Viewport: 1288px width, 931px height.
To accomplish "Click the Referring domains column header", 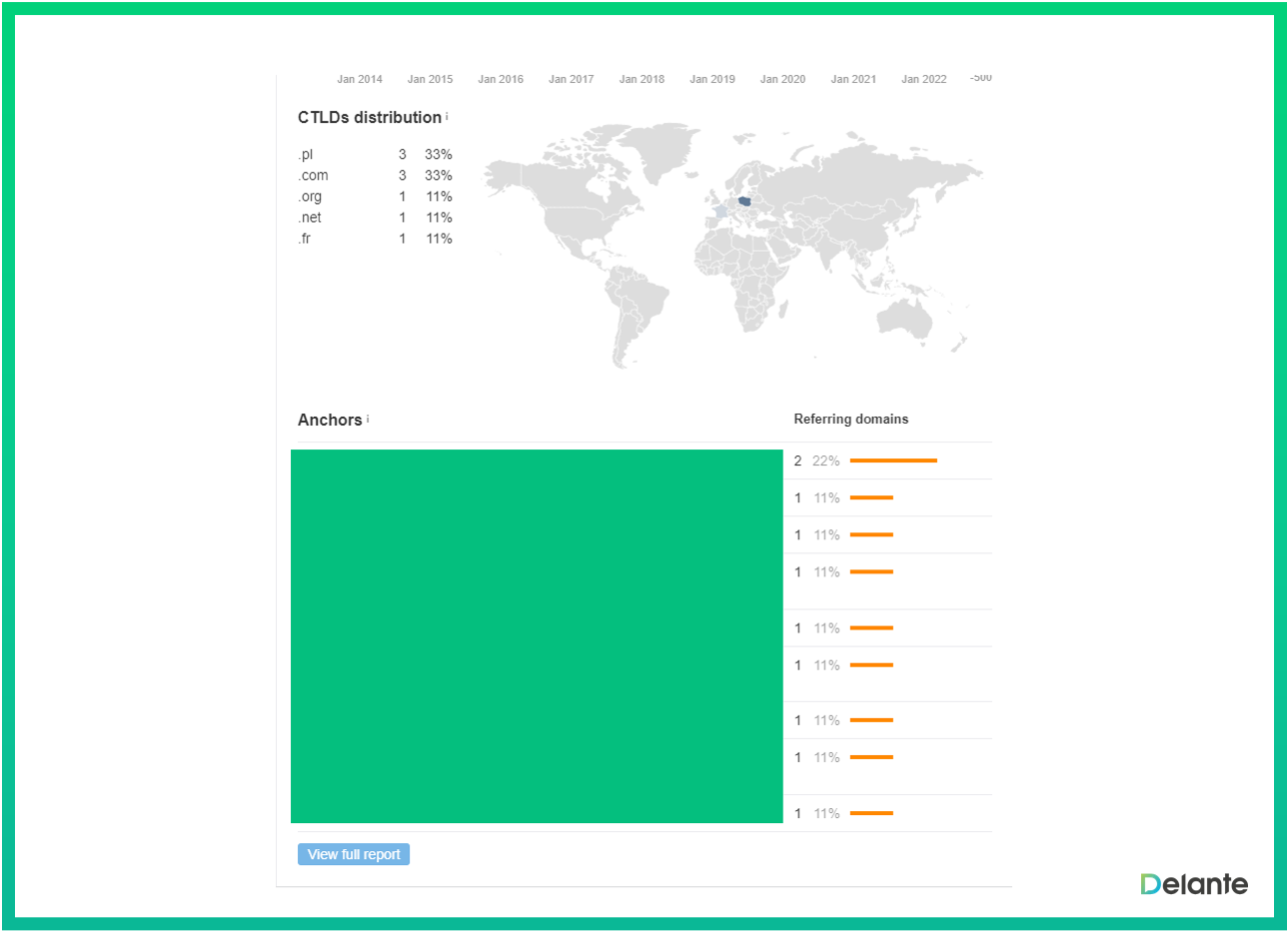I will point(850,419).
